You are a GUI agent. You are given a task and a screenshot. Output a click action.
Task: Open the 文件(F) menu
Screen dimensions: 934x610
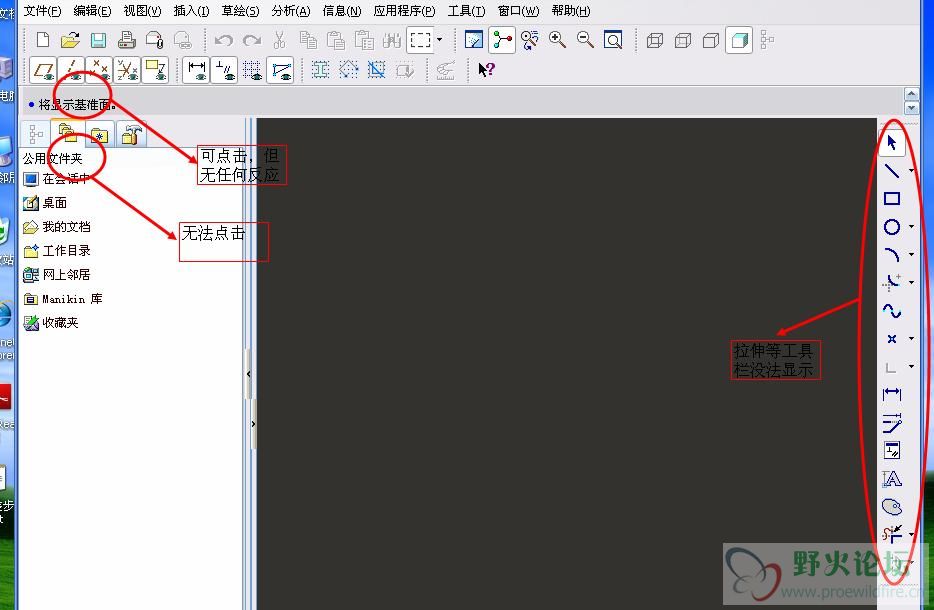pos(42,11)
